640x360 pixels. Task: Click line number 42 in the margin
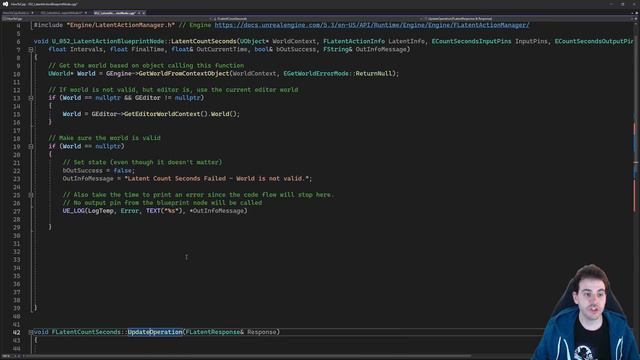[x=16, y=332]
